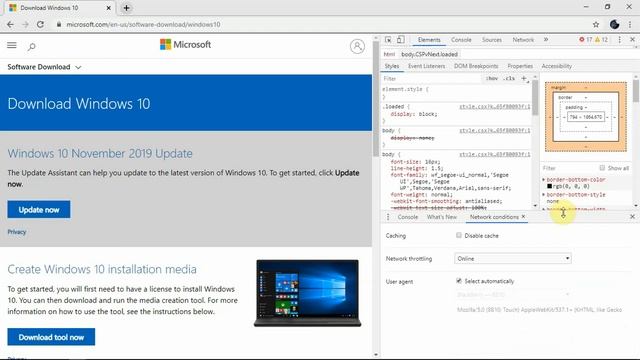The image size is (640, 360).
Task: Open the Chrome three-dot menu
Action: point(630,24)
